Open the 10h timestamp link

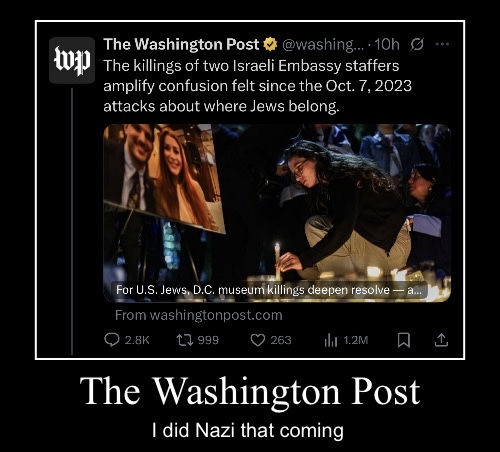(387, 44)
